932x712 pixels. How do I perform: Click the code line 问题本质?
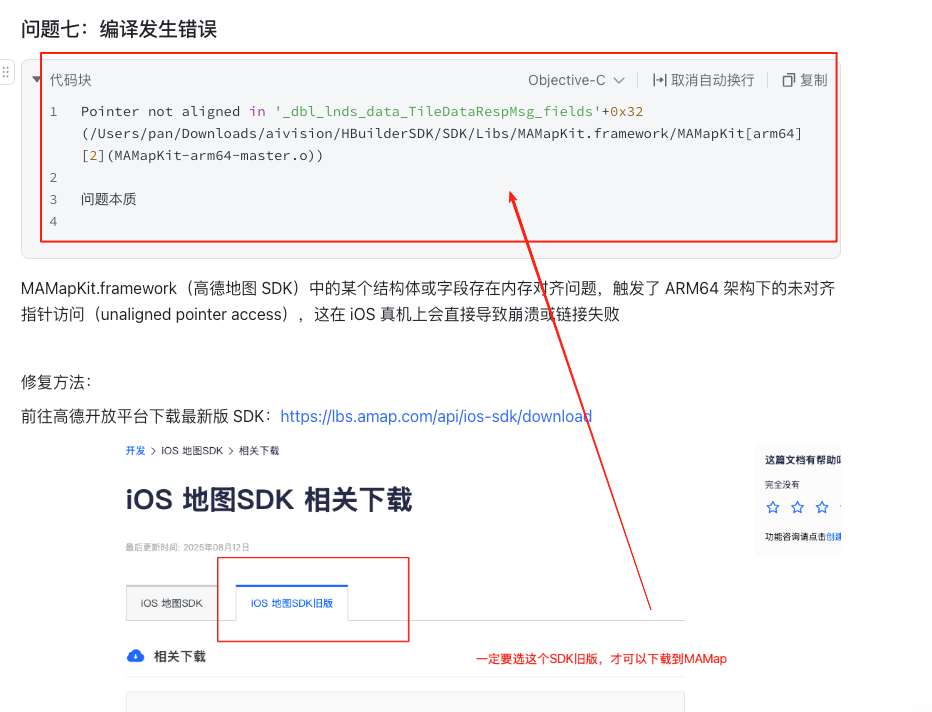coord(109,199)
